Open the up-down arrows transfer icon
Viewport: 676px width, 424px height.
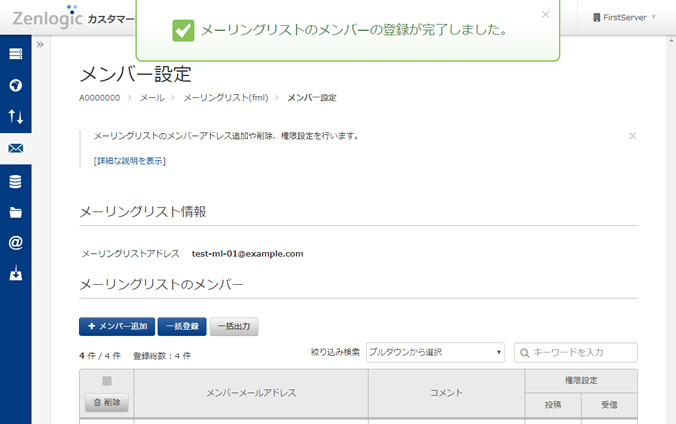click(x=15, y=117)
